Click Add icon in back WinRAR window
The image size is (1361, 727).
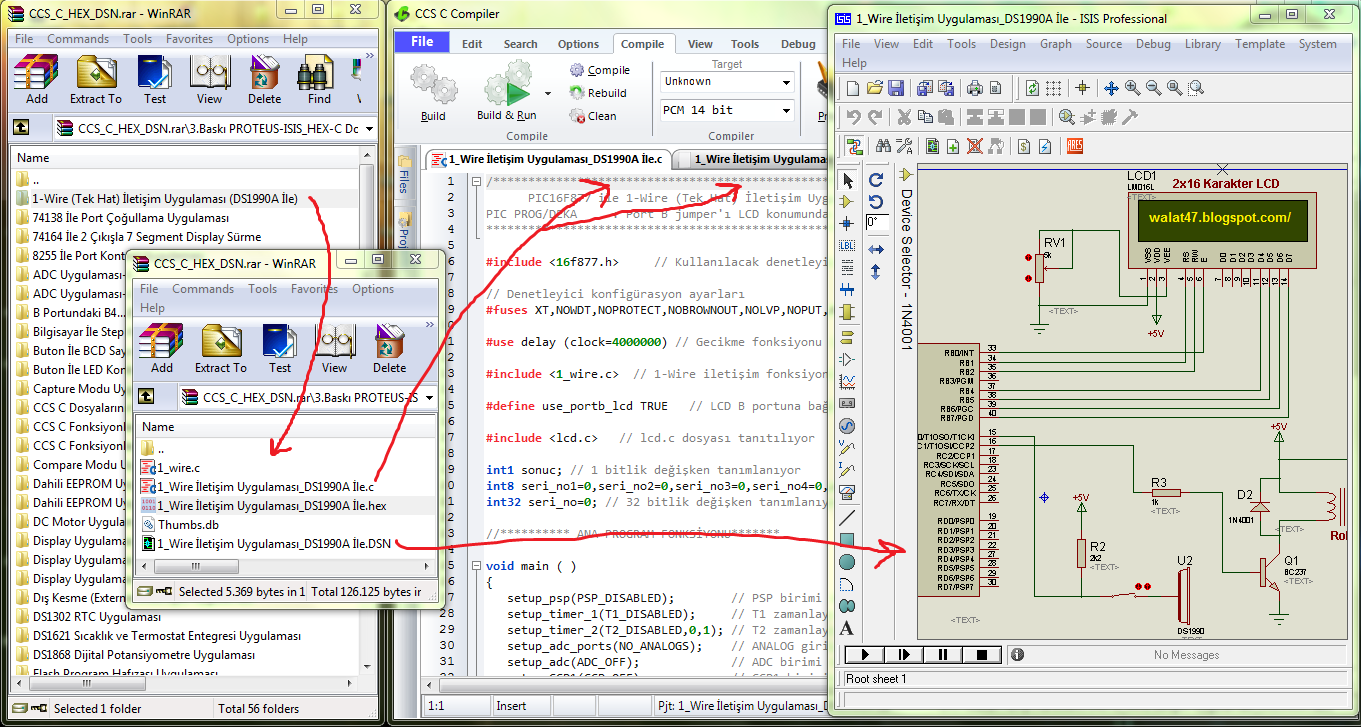pos(37,82)
